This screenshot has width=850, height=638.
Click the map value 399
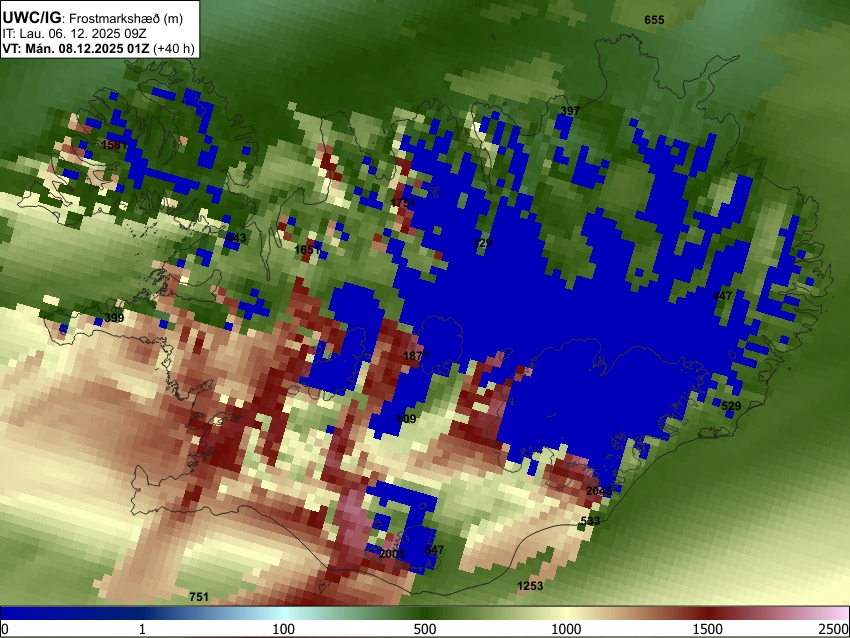(x=114, y=318)
